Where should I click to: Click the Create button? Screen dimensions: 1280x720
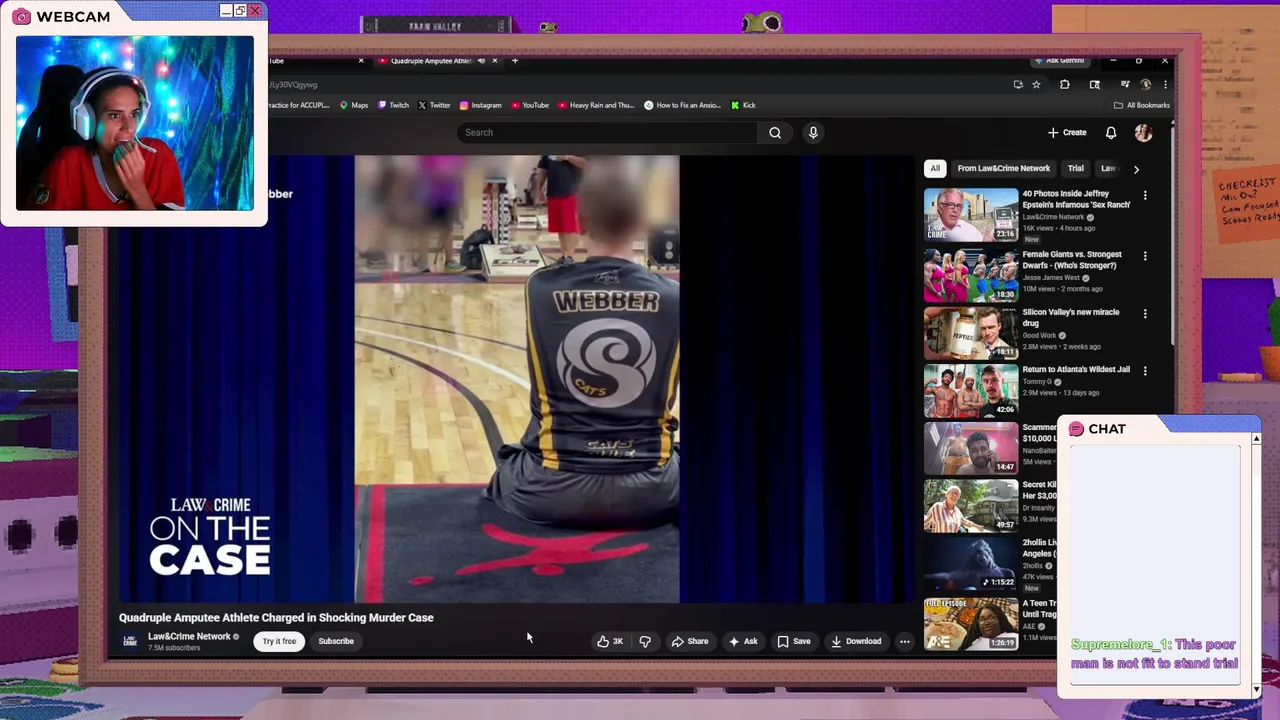click(x=1067, y=132)
